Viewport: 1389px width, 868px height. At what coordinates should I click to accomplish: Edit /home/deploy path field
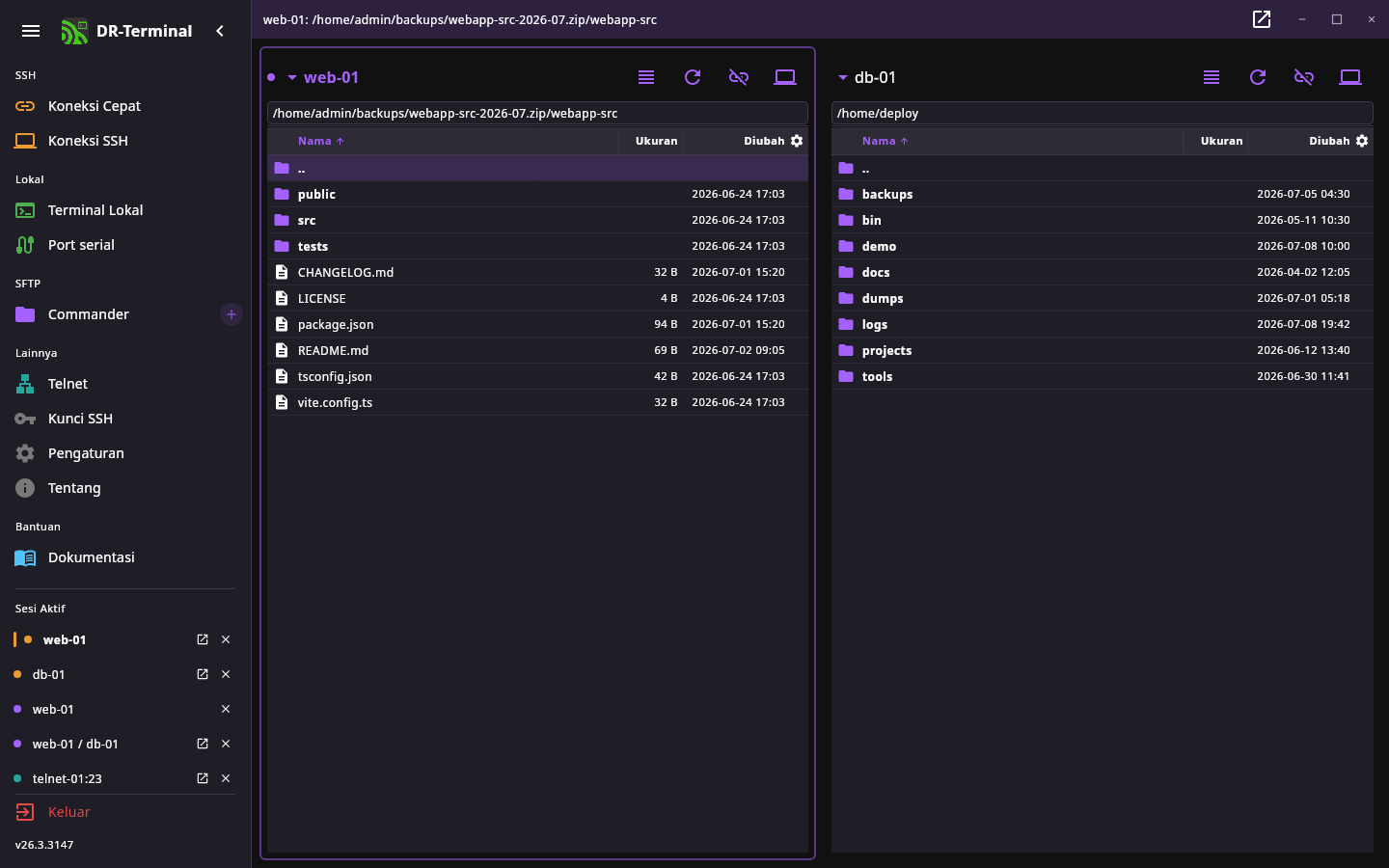tap(1103, 113)
